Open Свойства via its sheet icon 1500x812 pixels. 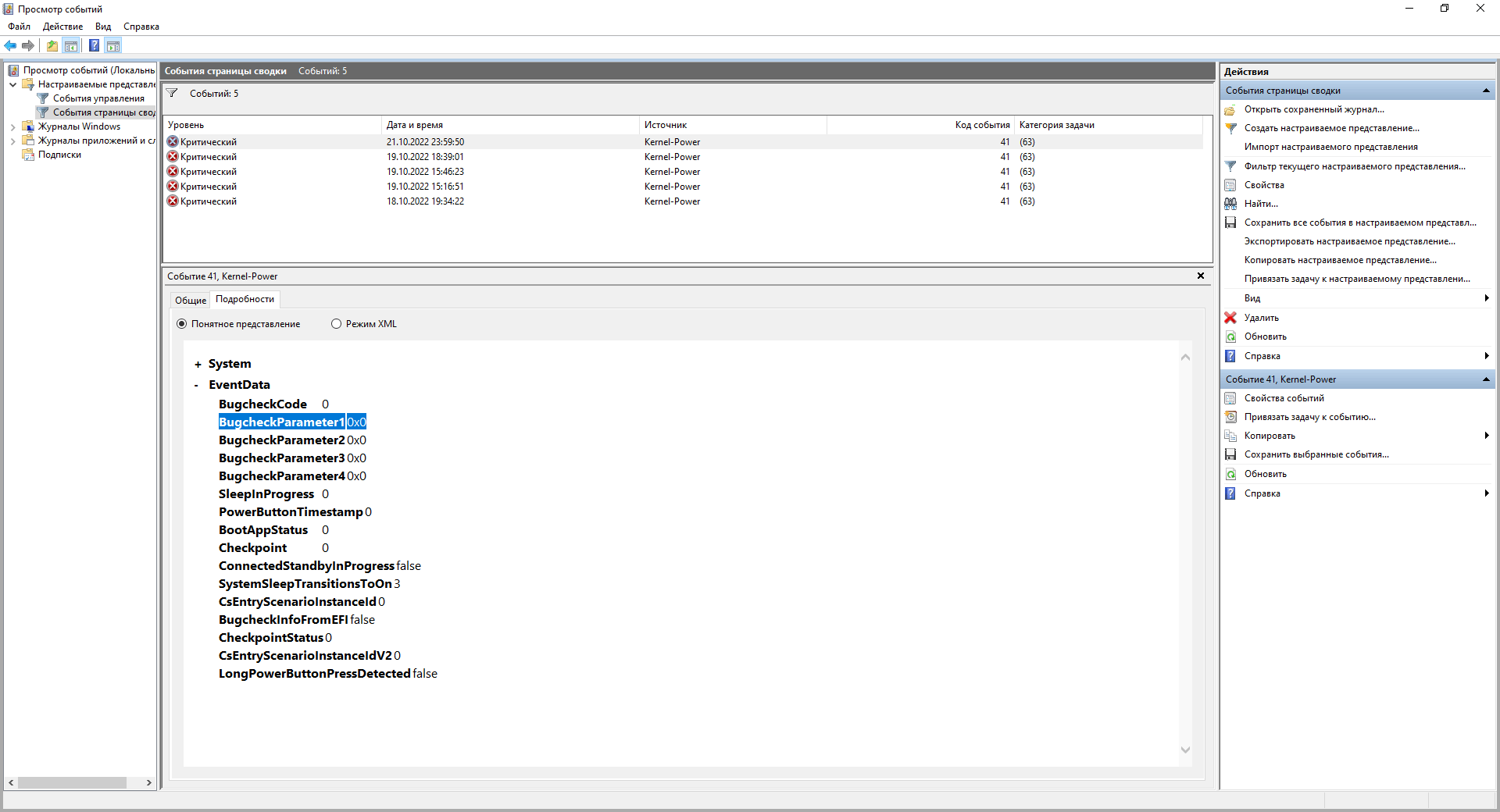(x=1230, y=185)
